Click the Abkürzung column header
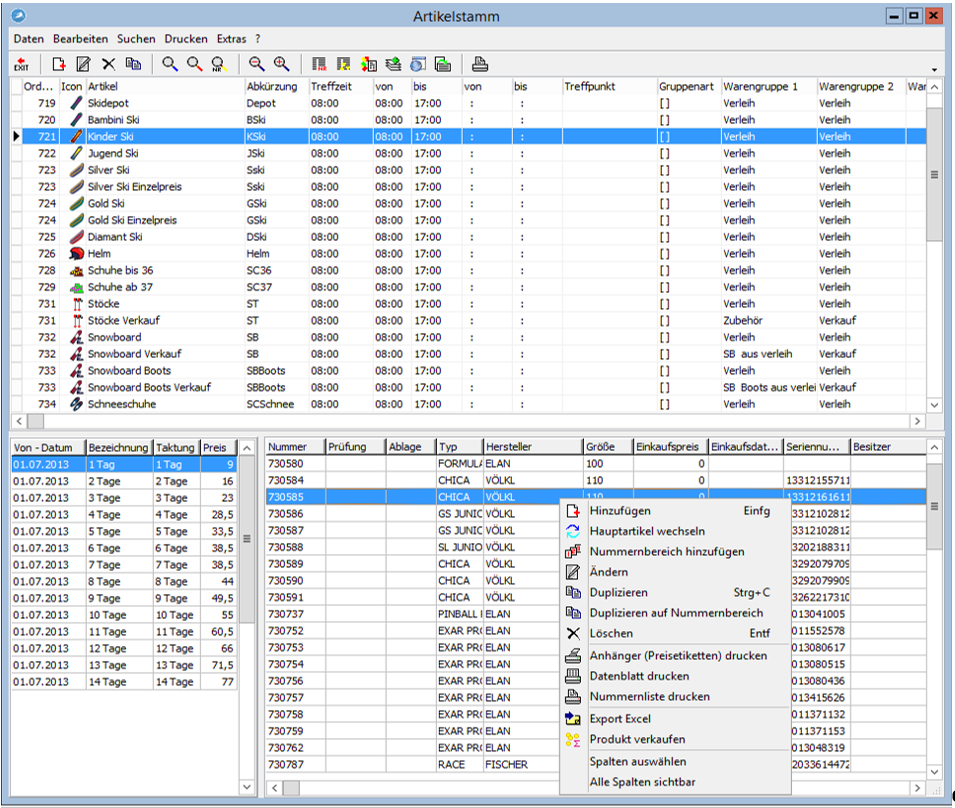This screenshot has width=955, height=808. coord(277,86)
